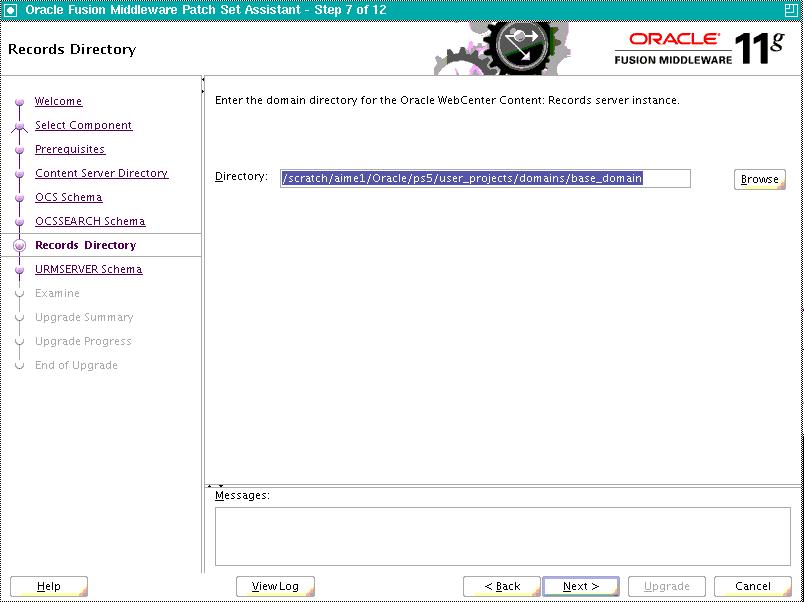The width and height of the screenshot is (804, 602).
Task: Open the View Log button
Action: [x=275, y=586]
